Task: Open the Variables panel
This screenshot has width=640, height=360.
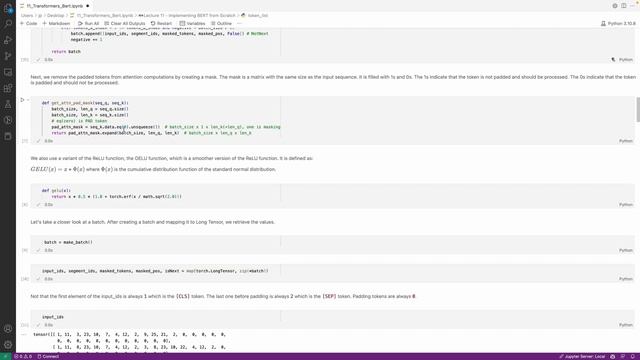Action: pyautogui.click(x=192, y=24)
